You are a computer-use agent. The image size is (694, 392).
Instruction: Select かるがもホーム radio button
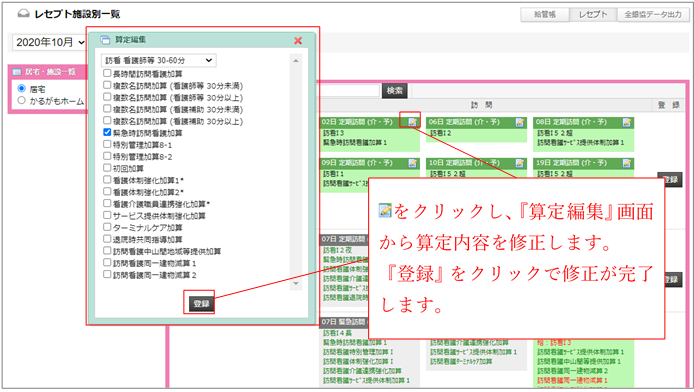click(21, 100)
